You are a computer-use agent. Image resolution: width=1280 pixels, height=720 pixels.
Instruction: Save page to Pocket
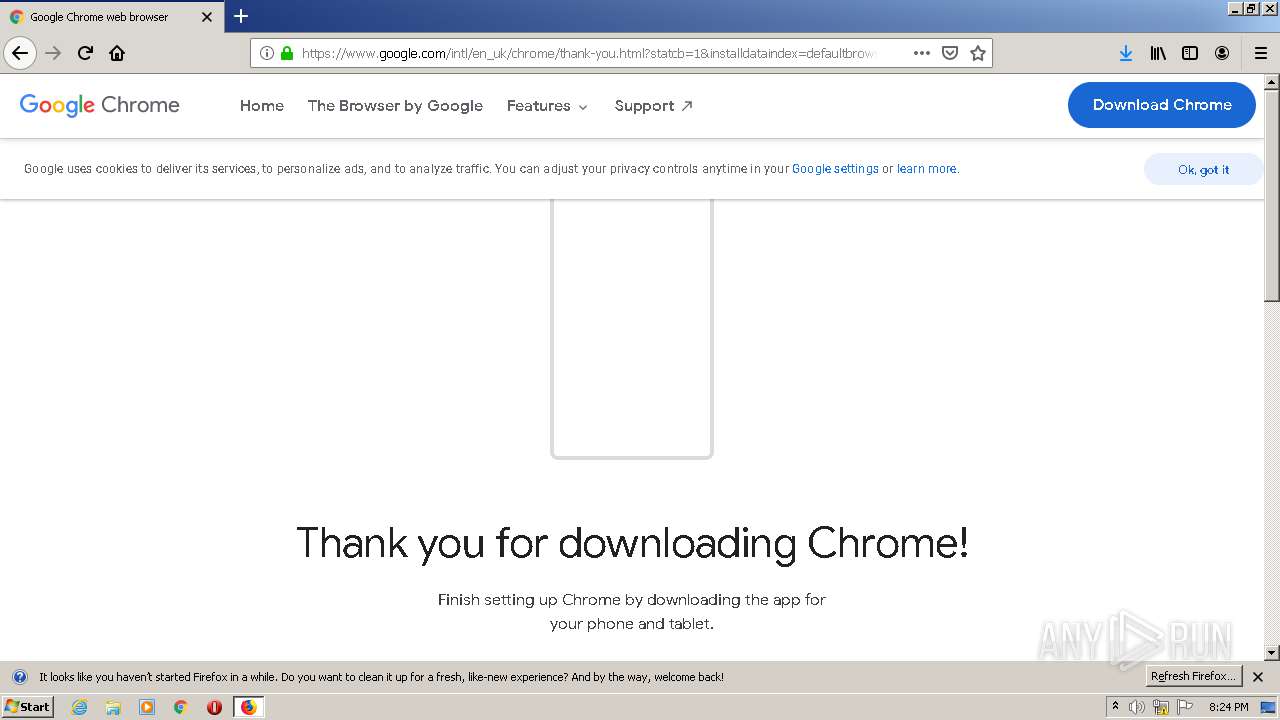[950, 53]
